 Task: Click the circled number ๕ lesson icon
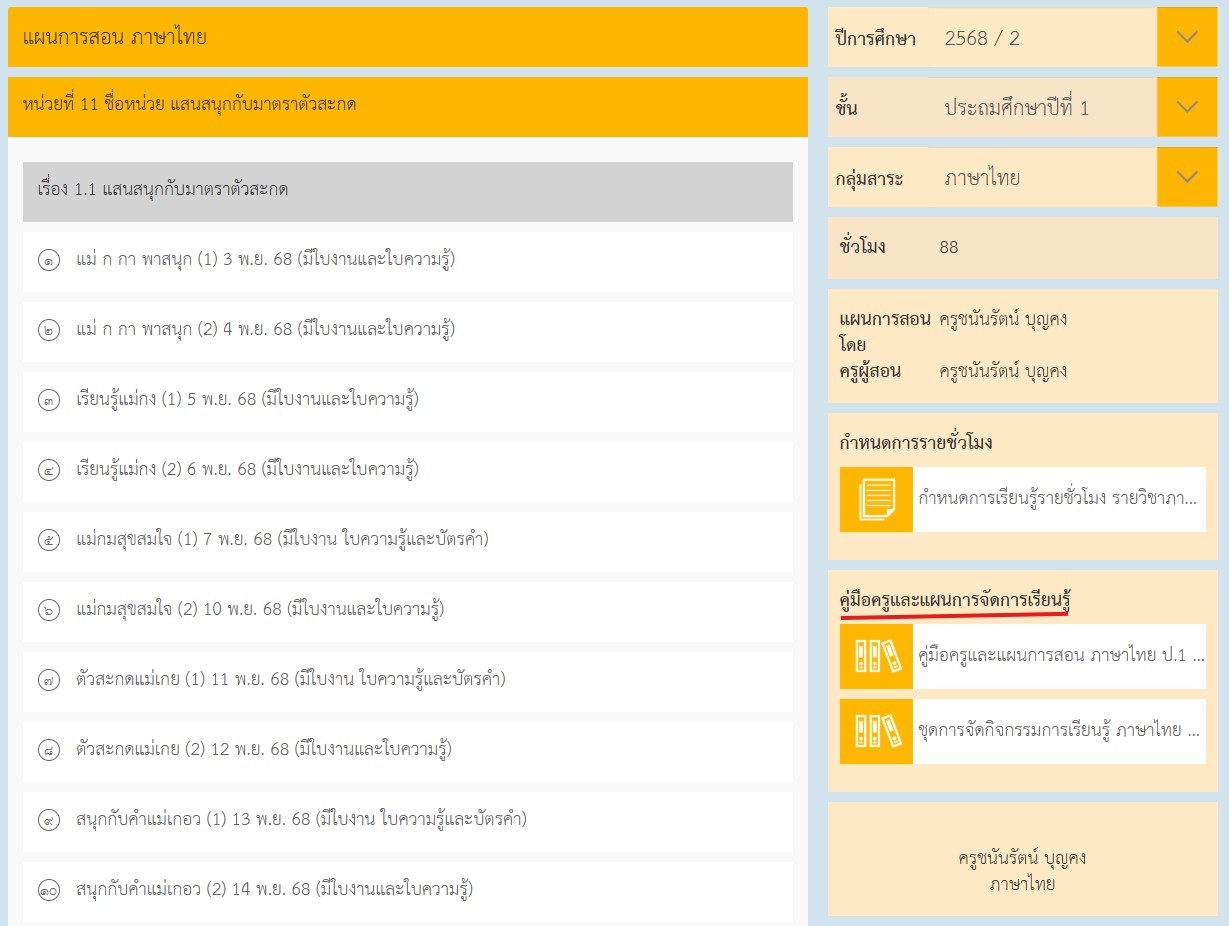pos(49,541)
